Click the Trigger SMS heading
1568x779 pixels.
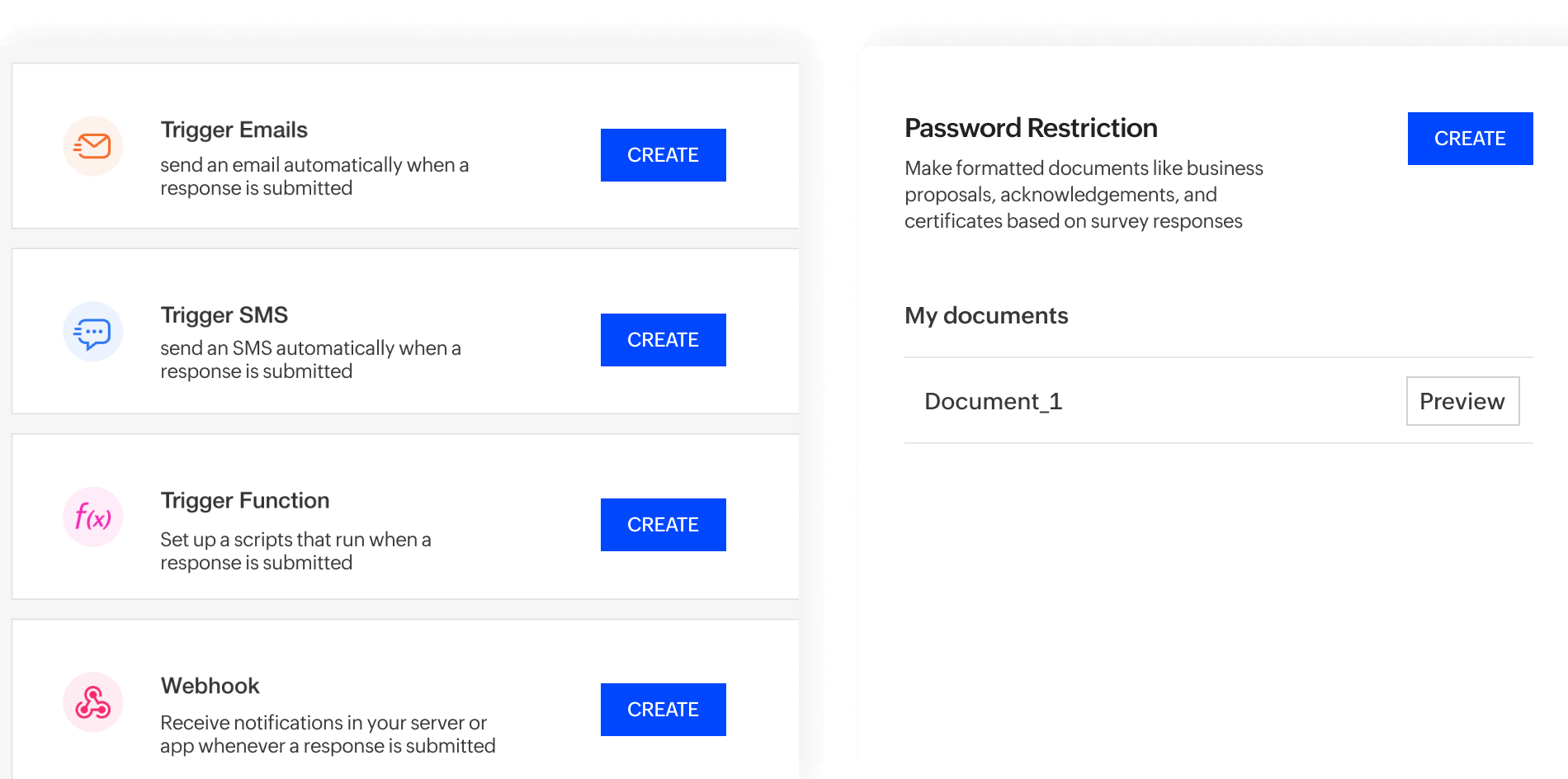(224, 315)
